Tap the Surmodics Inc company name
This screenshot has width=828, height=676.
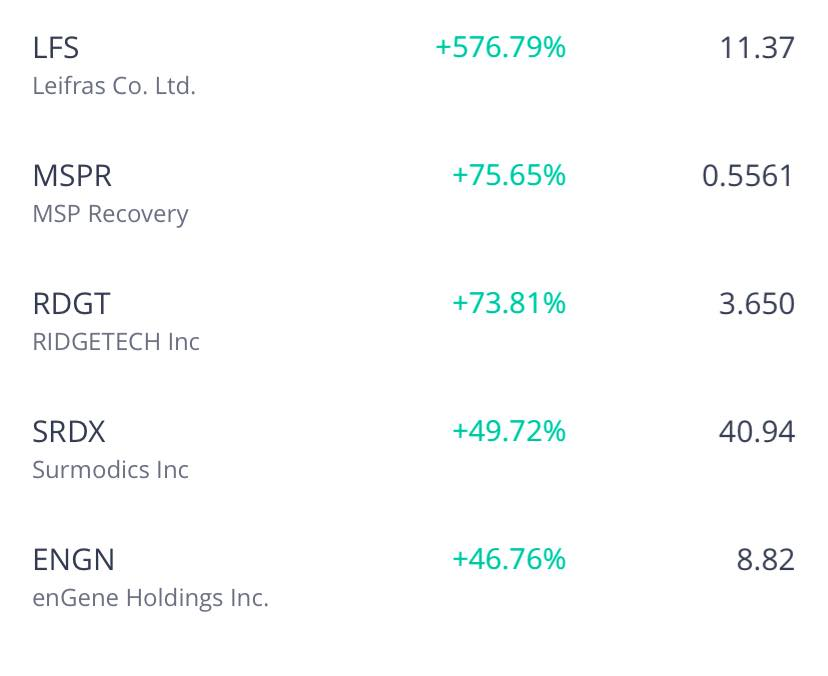point(110,470)
